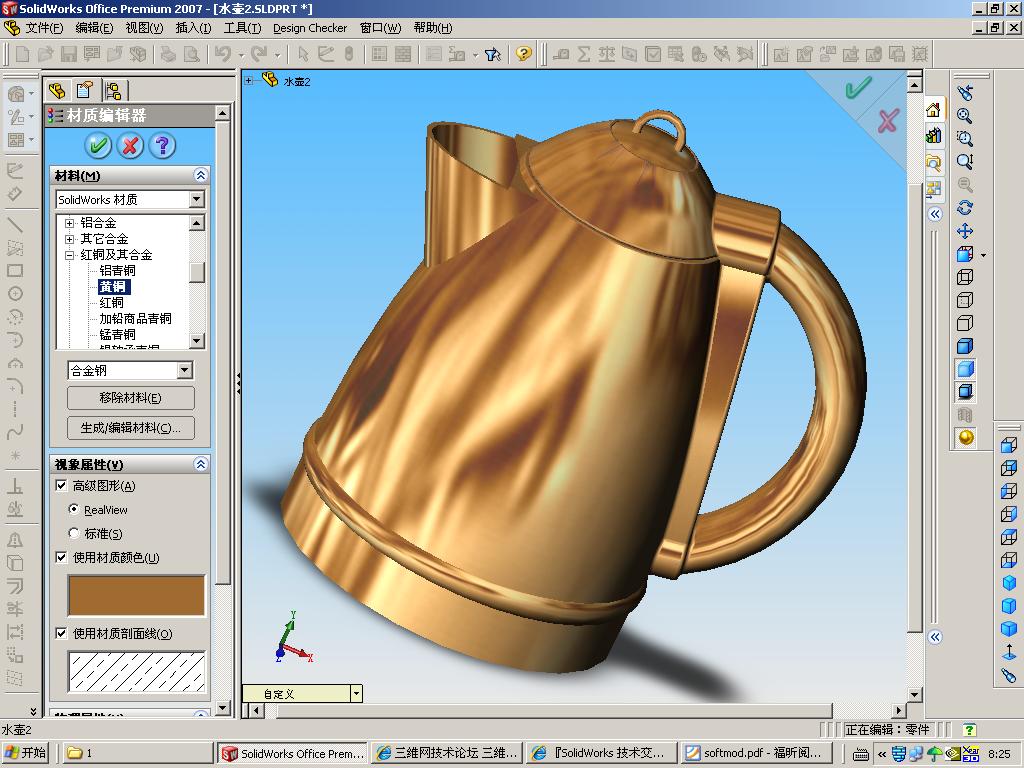Click Shaded With Edges display icon

click(x=965, y=346)
